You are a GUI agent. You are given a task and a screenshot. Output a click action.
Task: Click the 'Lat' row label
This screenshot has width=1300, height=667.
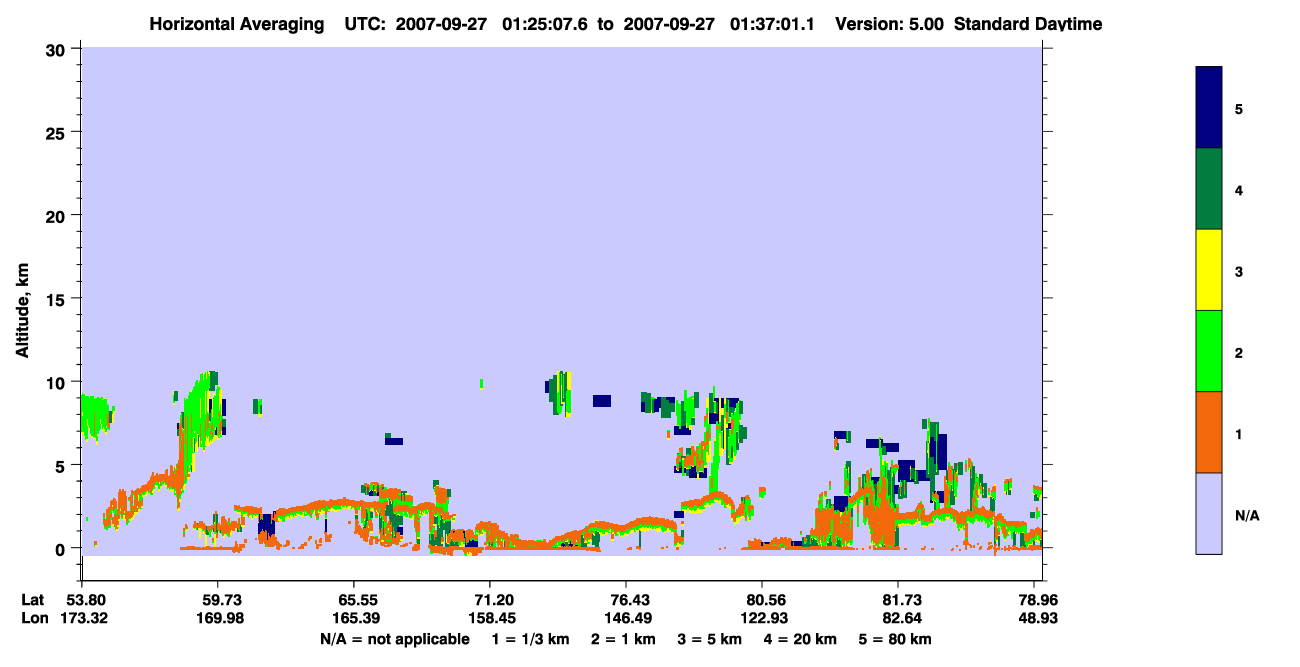[32, 600]
